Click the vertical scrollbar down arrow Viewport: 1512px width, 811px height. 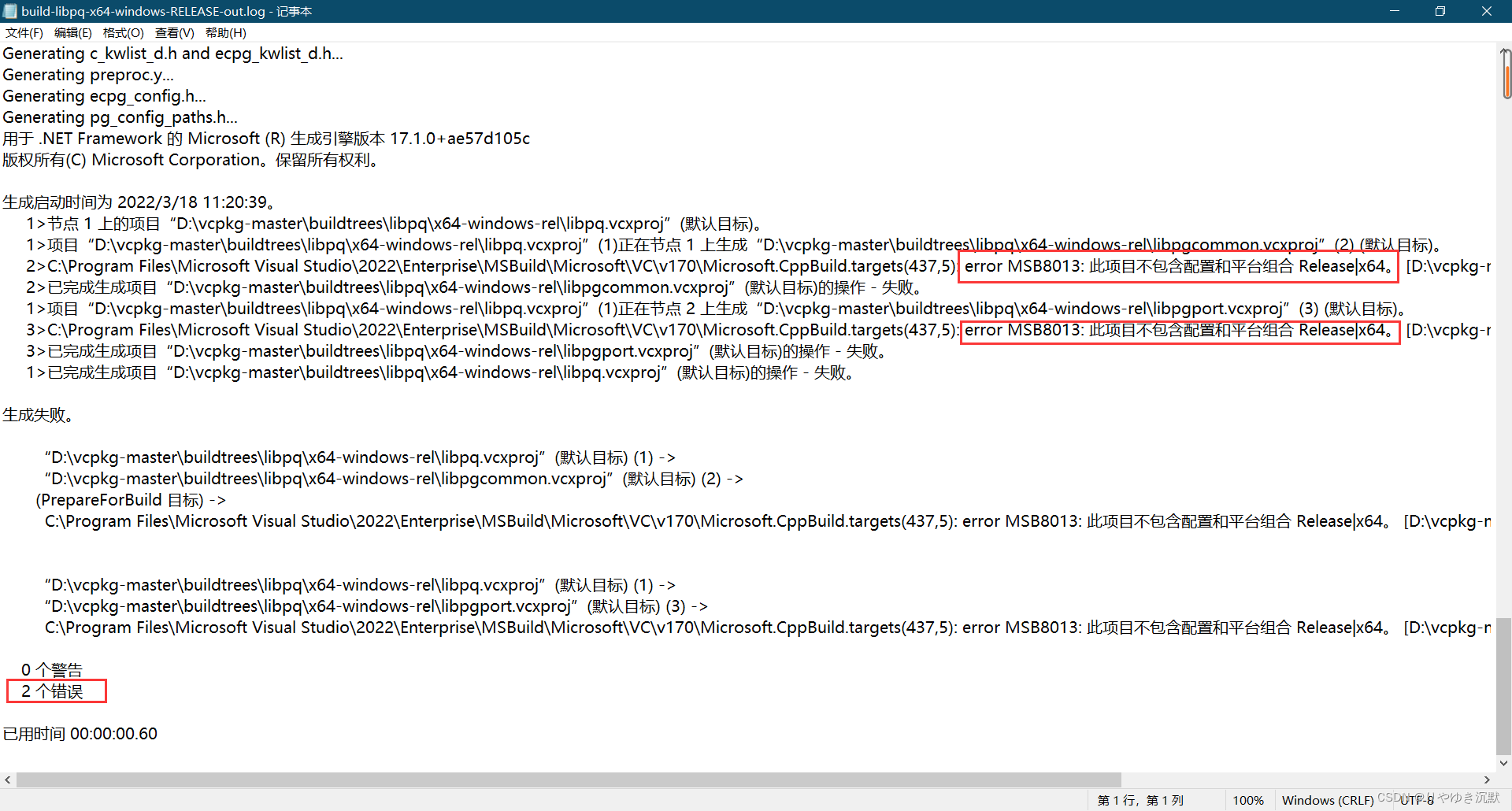(x=1504, y=762)
